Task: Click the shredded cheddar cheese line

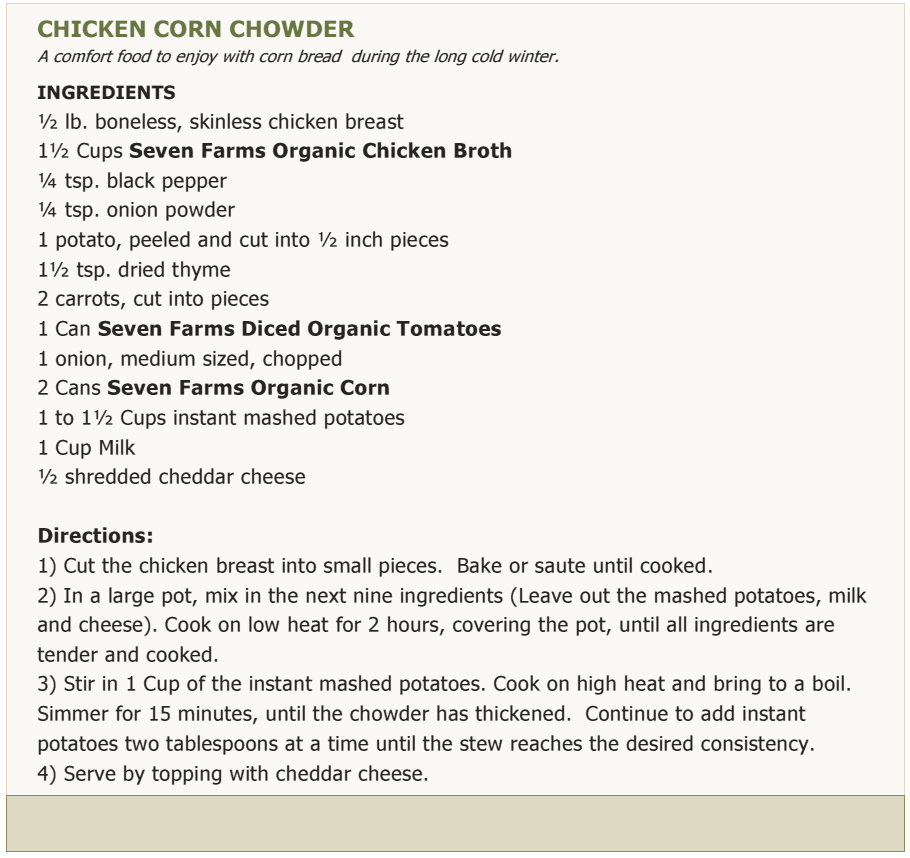Action: [x=172, y=477]
